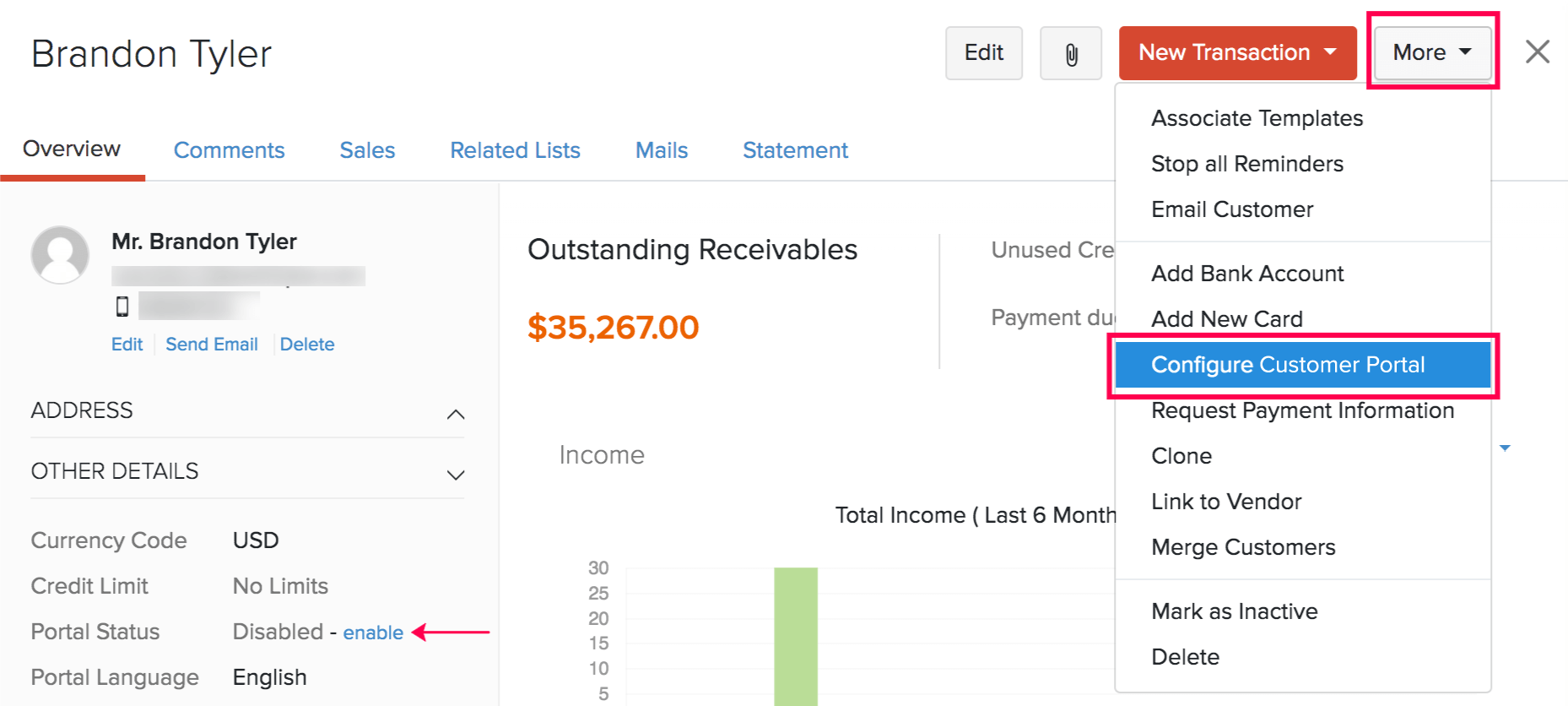Viewport: 1568px width, 706px height.
Task: Choose Associate Templates from the menu
Action: [x=1257, y=118]
